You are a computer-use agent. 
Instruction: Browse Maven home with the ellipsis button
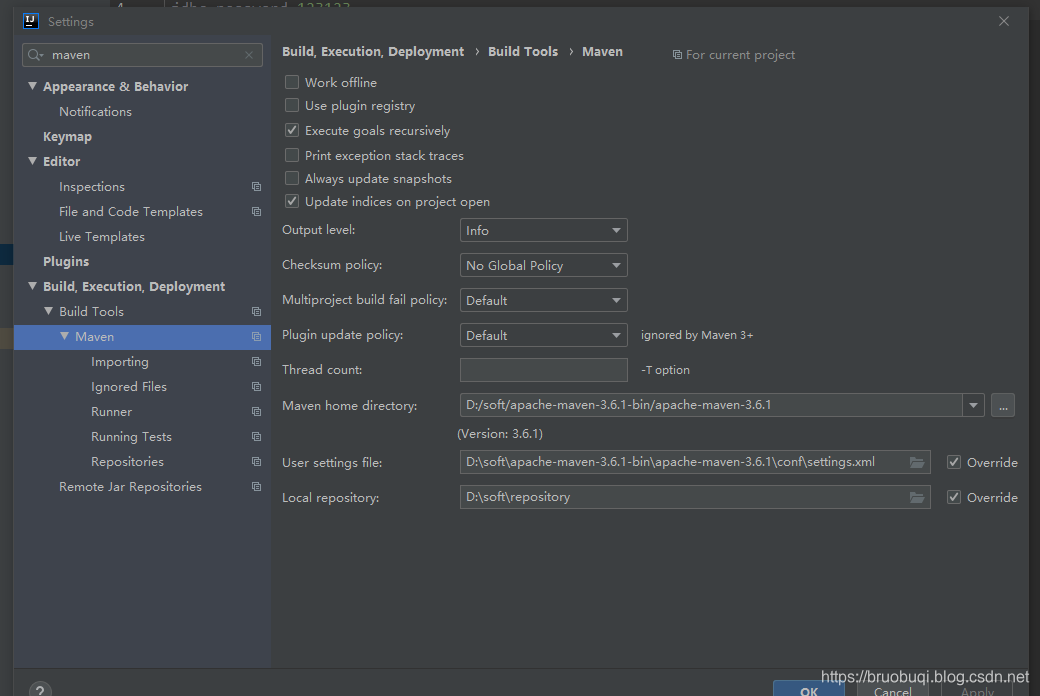pyautogui.click(x=1003, y=405)
